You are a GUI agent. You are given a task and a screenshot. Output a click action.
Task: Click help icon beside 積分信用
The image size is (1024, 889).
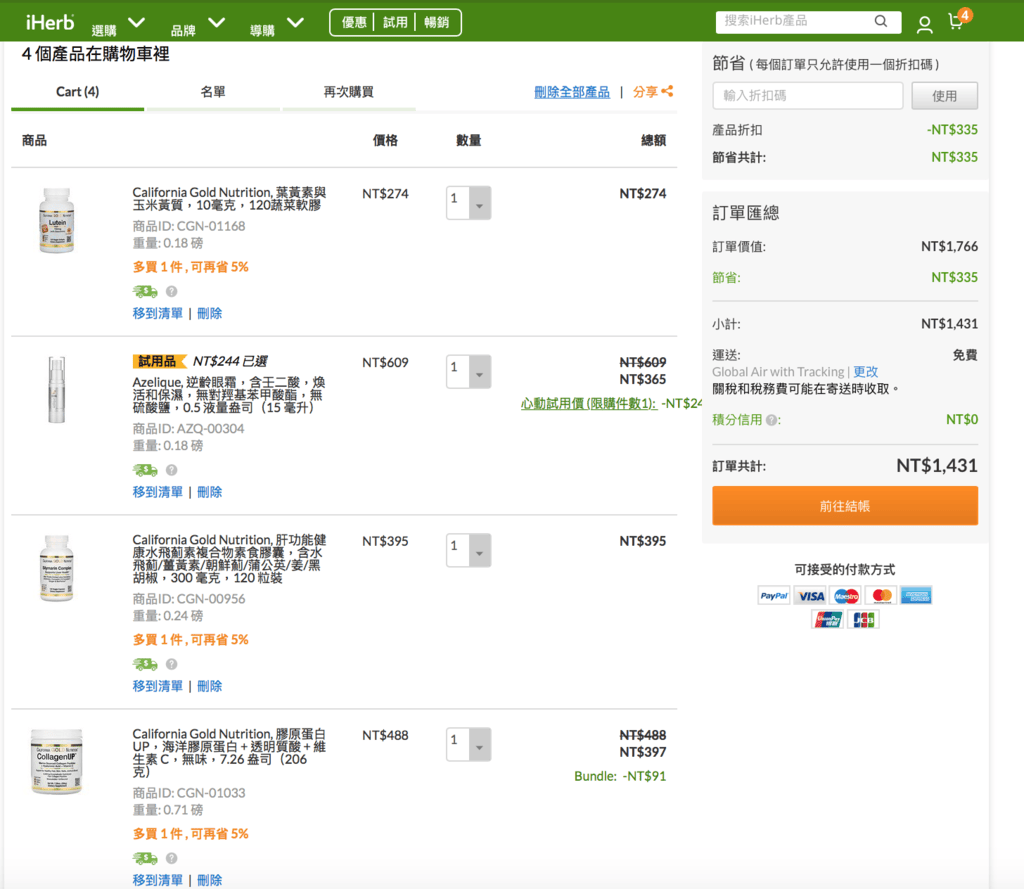(x=771, y=420)
